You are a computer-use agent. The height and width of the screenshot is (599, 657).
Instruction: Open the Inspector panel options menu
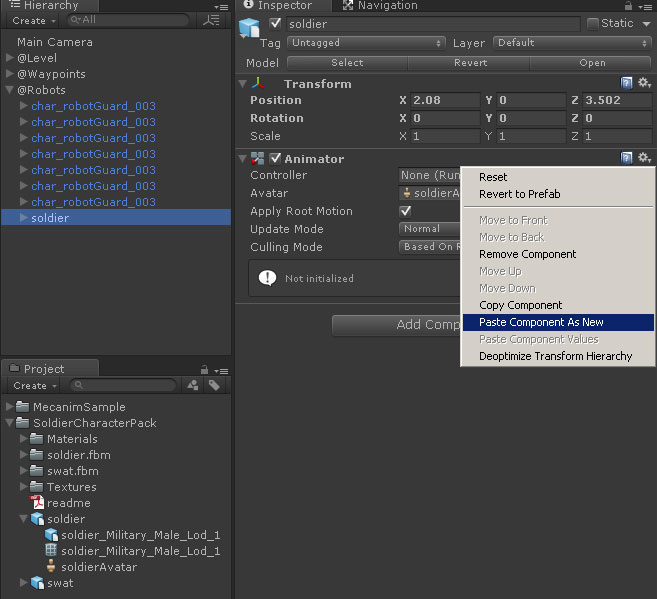coord(644,7)
